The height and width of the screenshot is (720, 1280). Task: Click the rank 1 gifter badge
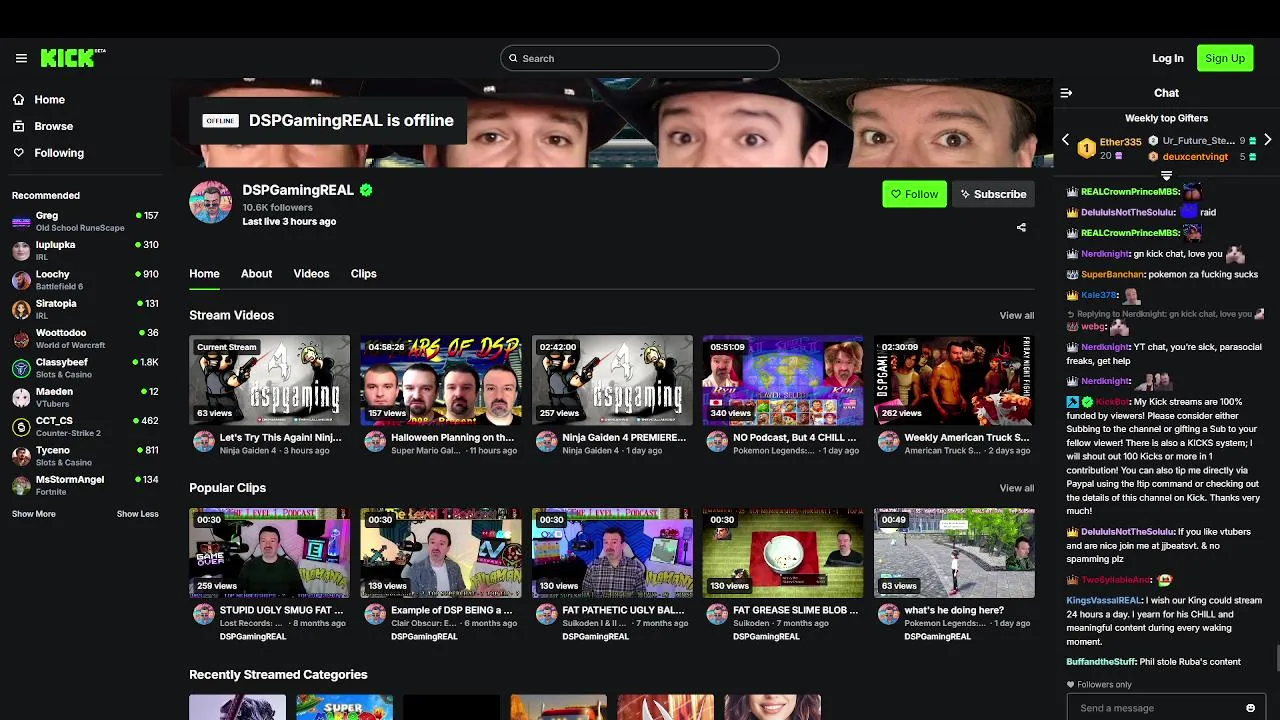point(1087,149)
